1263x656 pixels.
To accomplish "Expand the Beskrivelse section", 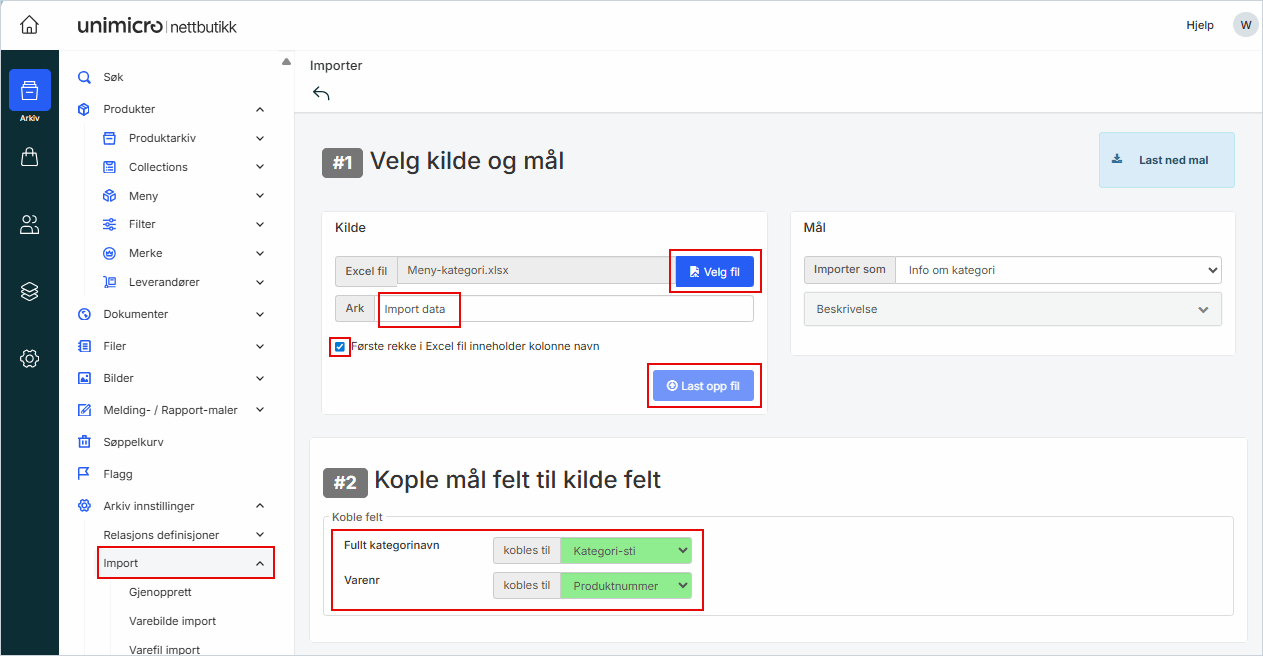I will coord(1012,310).
